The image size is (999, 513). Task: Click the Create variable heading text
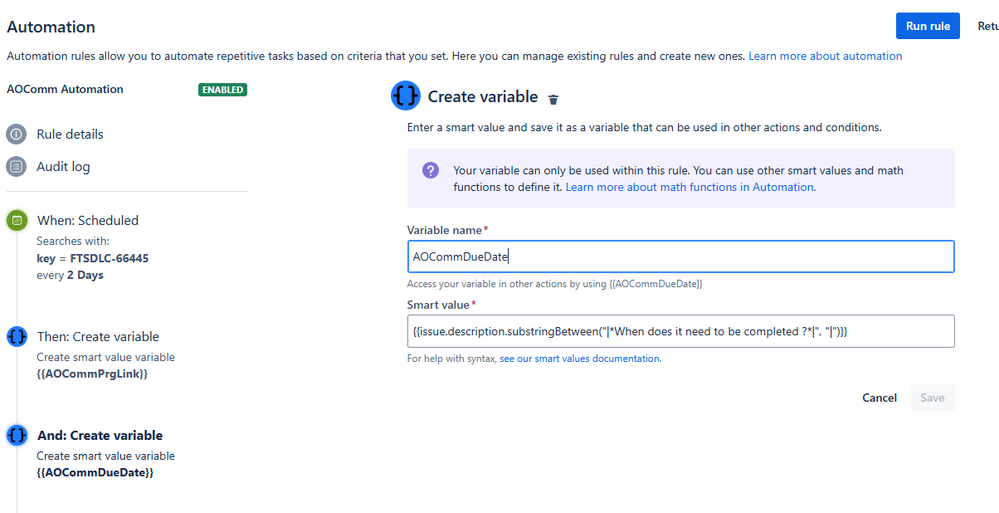point(483,97)
